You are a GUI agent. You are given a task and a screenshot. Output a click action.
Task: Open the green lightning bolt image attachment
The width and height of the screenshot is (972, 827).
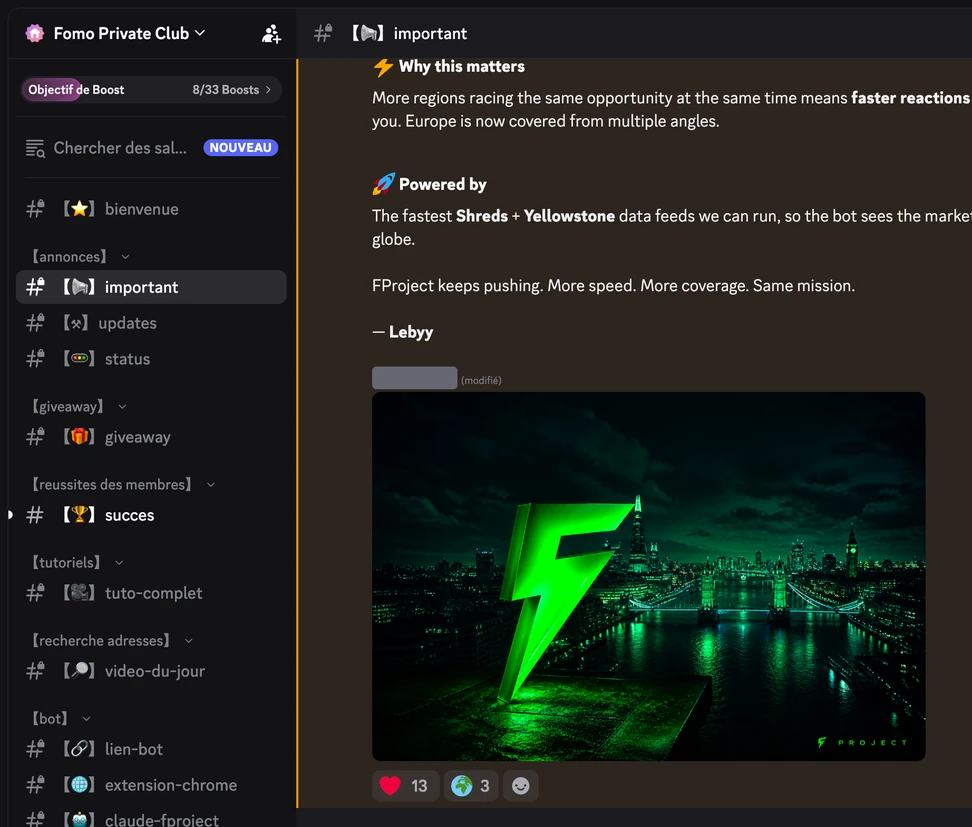coord(648,577)
